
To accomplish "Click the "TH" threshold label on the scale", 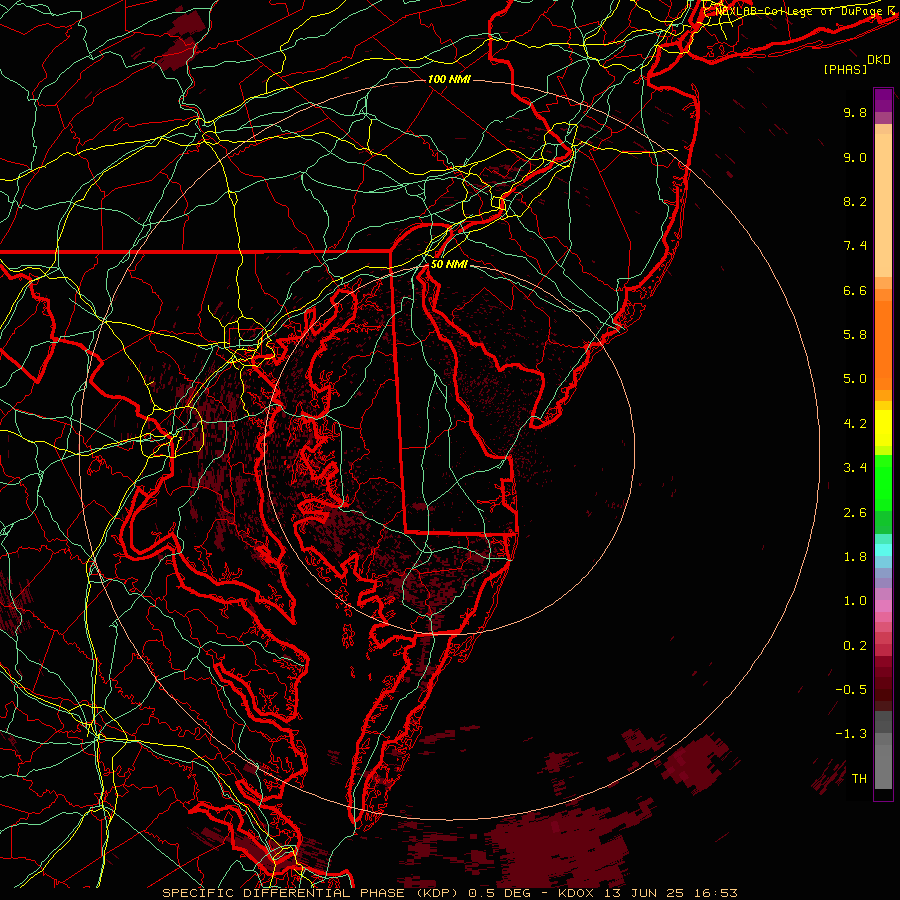I will point(859,778).
